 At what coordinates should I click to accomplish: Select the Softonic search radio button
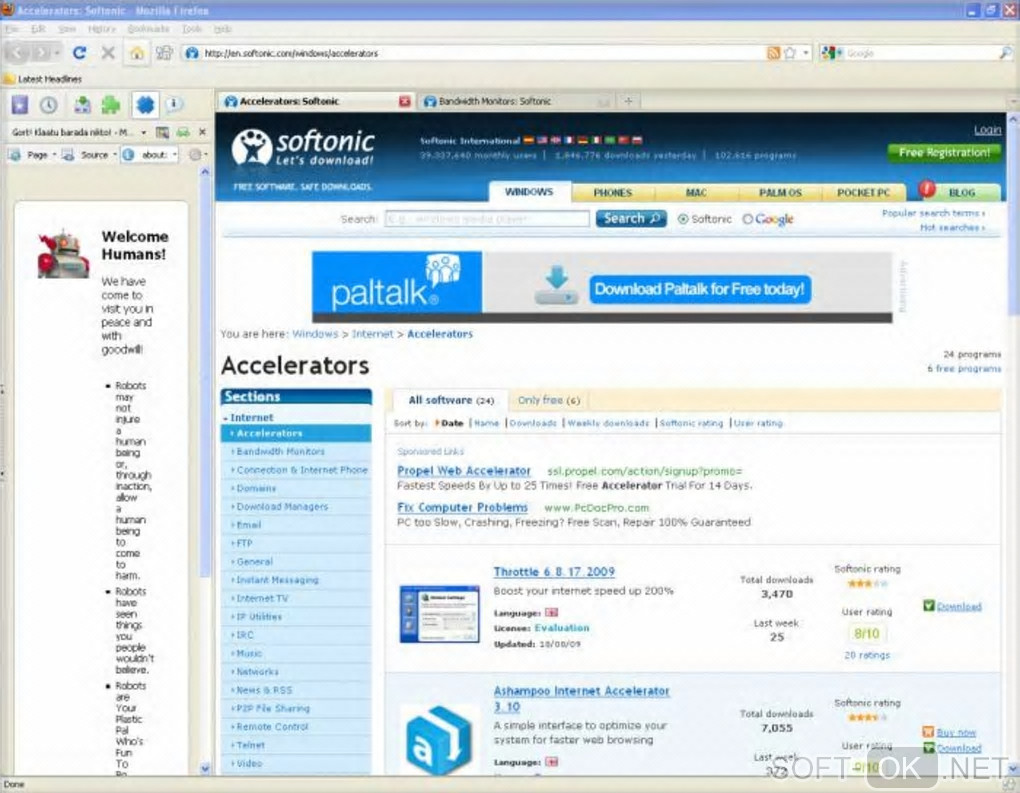pyautogui.click(x=683, y=219)
